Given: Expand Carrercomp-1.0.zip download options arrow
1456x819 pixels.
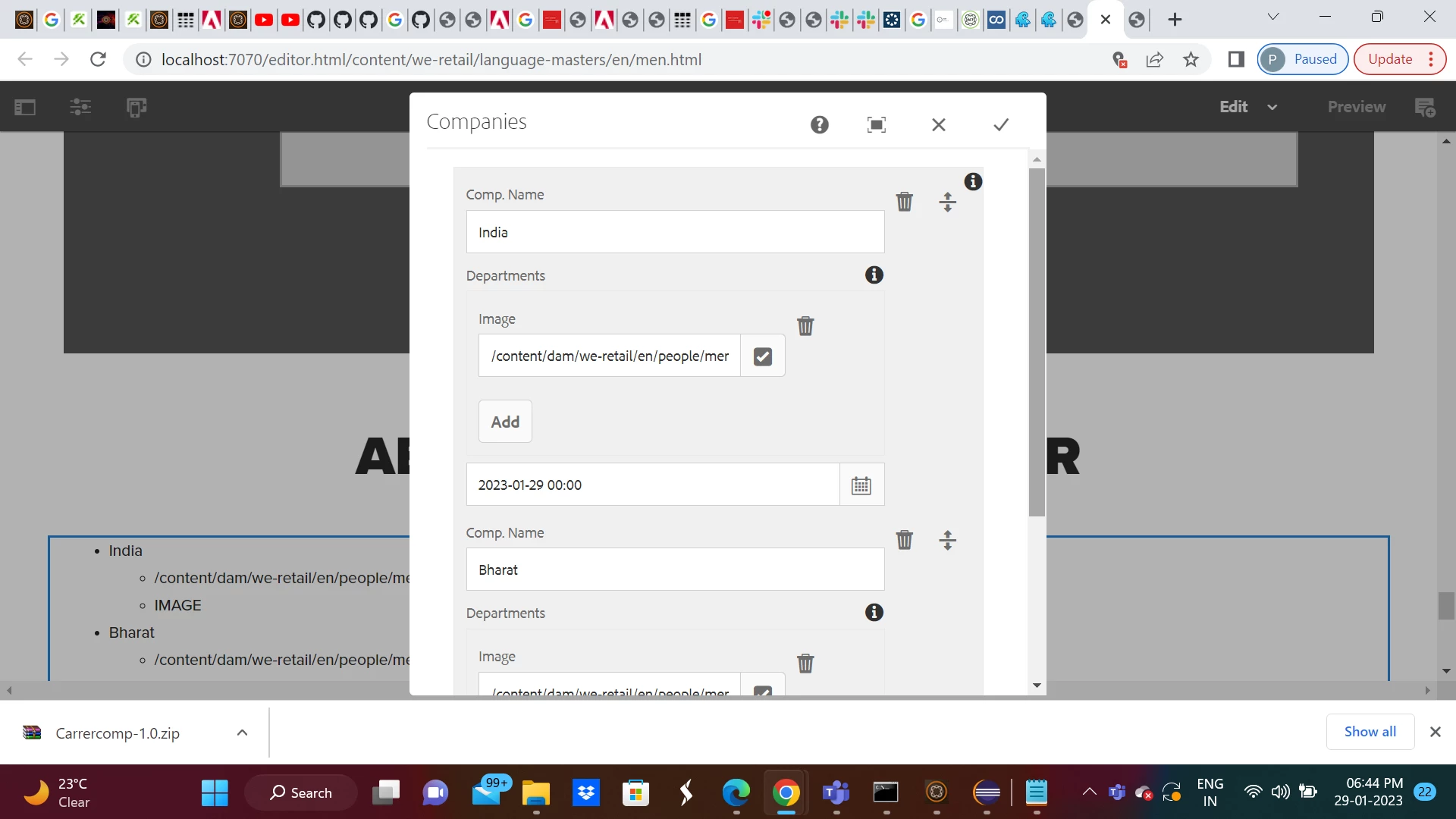Looking at the screenshot, I should 242,733.
